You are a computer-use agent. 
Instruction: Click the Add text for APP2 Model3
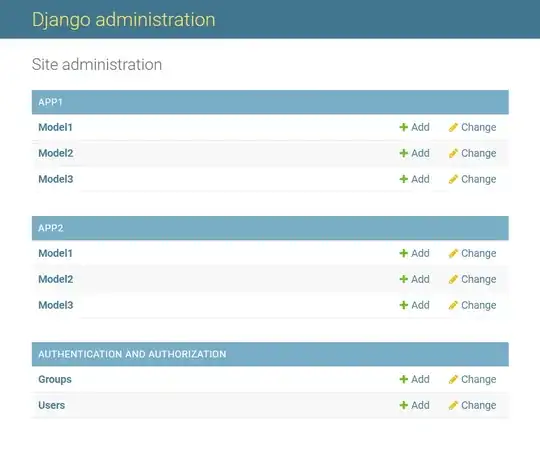pos(420,305)
